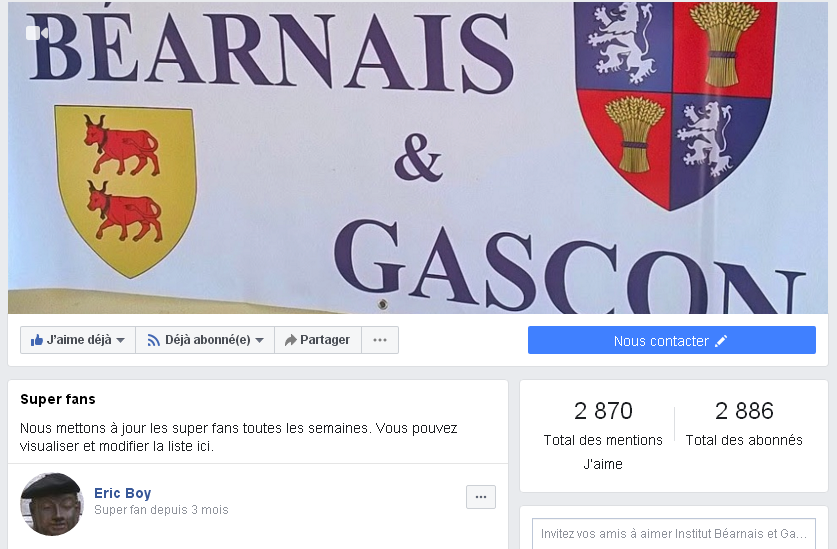
Task: Open the 2 870 total likes count
Action: click(603, 411)
